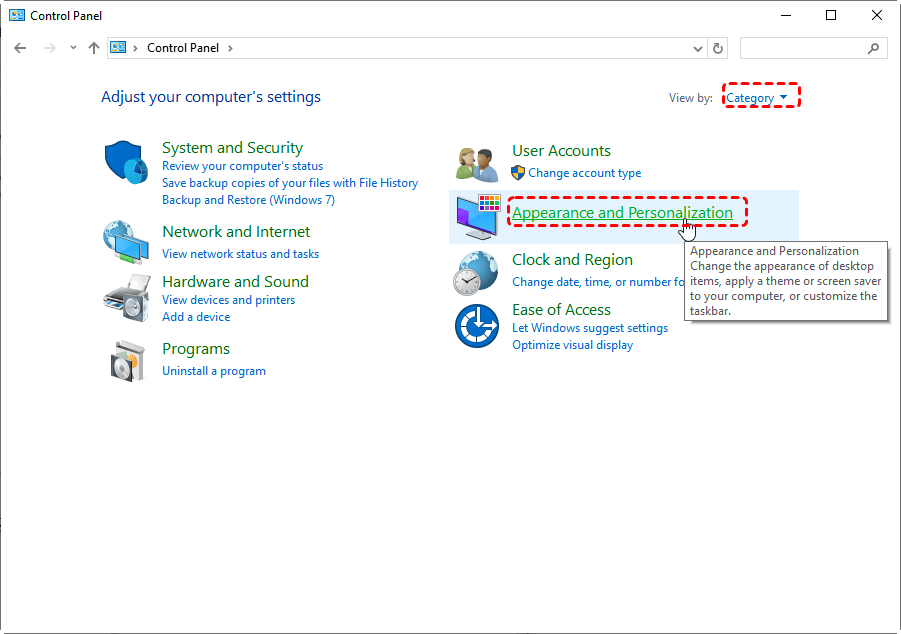The width and height of the screenshot is (901, 634).
Task: Open the Hardware and Sound printer icon
Action: coord(126,298)
